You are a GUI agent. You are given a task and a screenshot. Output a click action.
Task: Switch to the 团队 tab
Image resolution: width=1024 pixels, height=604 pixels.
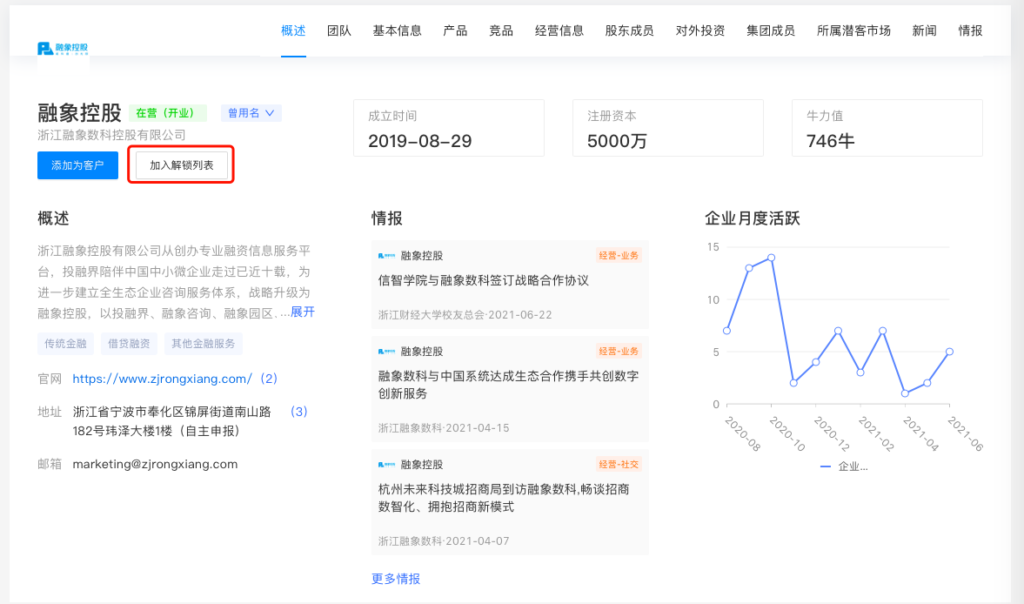point(339,31)
